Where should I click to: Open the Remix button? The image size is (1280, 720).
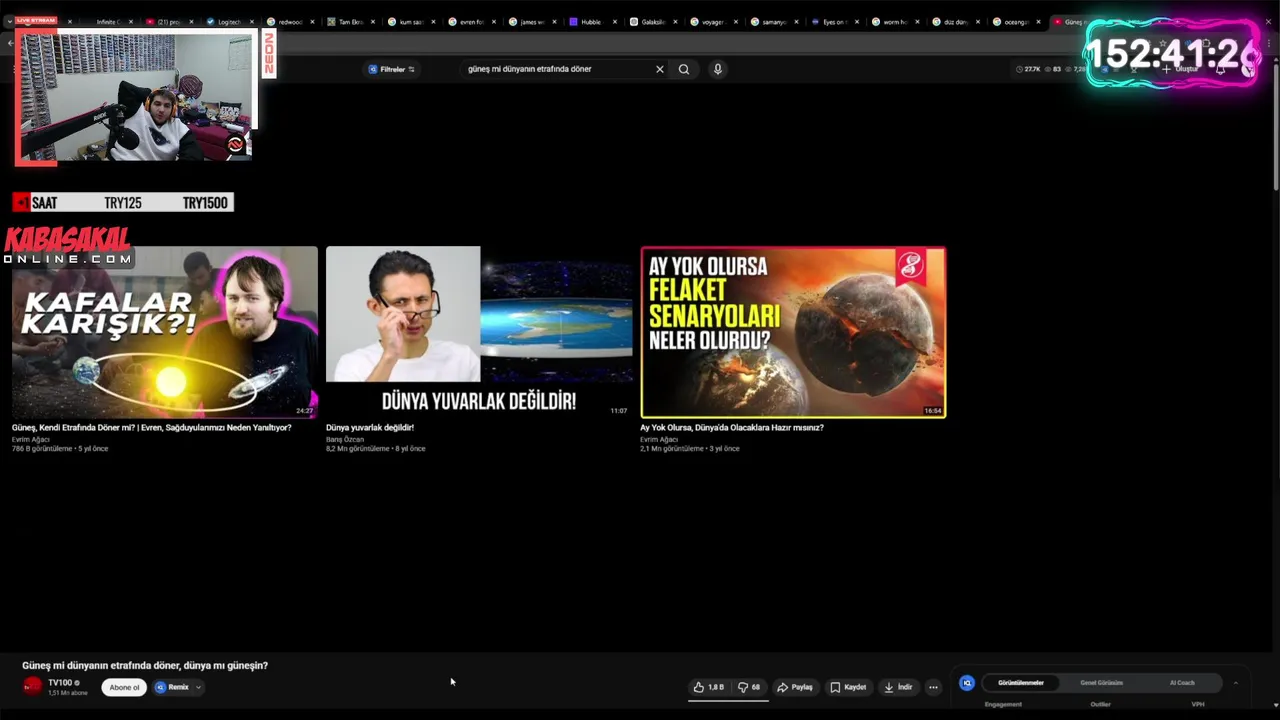coord(172,687)
